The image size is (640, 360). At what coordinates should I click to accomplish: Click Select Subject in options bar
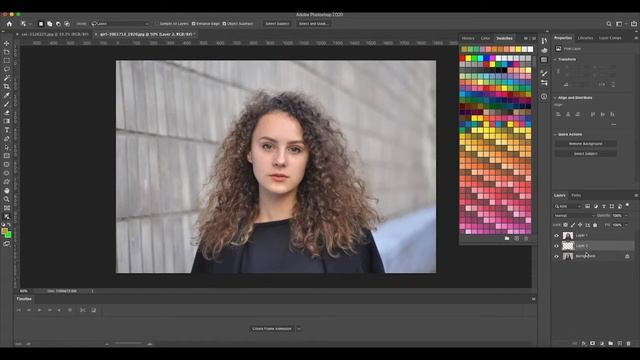tap(277, 24)
